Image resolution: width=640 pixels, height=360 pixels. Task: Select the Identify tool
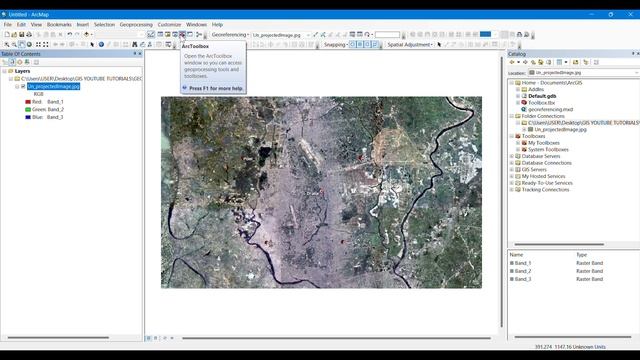point(101,44)
